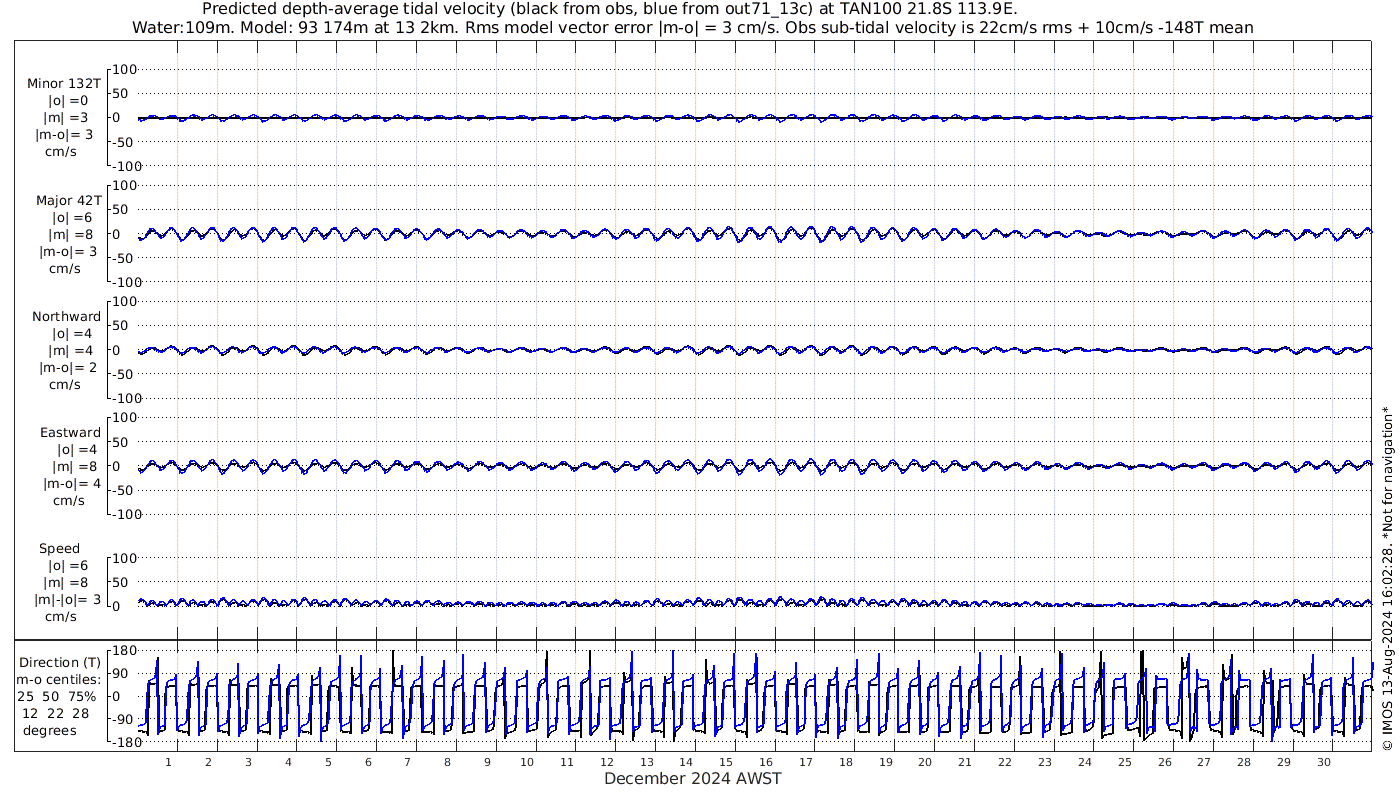The height and width of the screenshot is (800, 1400).
Task: Click '|m-o|= 4' under the Eastward label
Action: coord(72,483)
